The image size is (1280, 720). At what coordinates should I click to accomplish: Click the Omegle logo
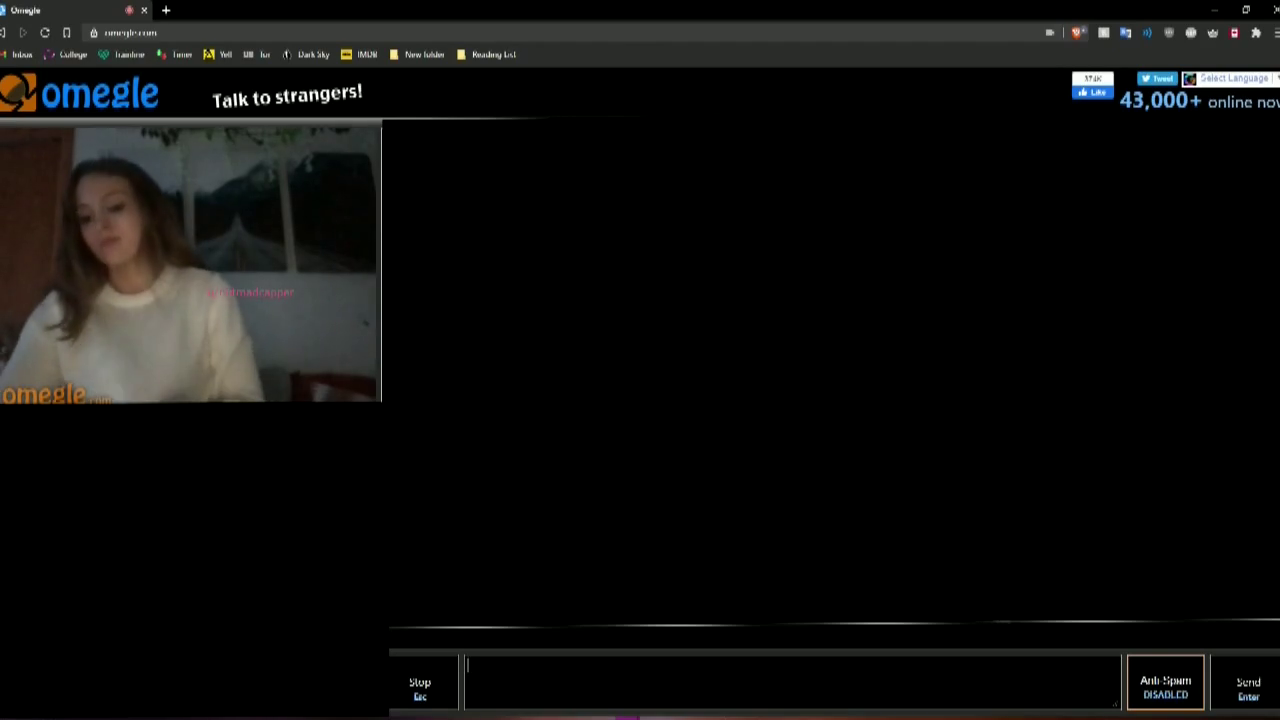click(x=78, y=92)
